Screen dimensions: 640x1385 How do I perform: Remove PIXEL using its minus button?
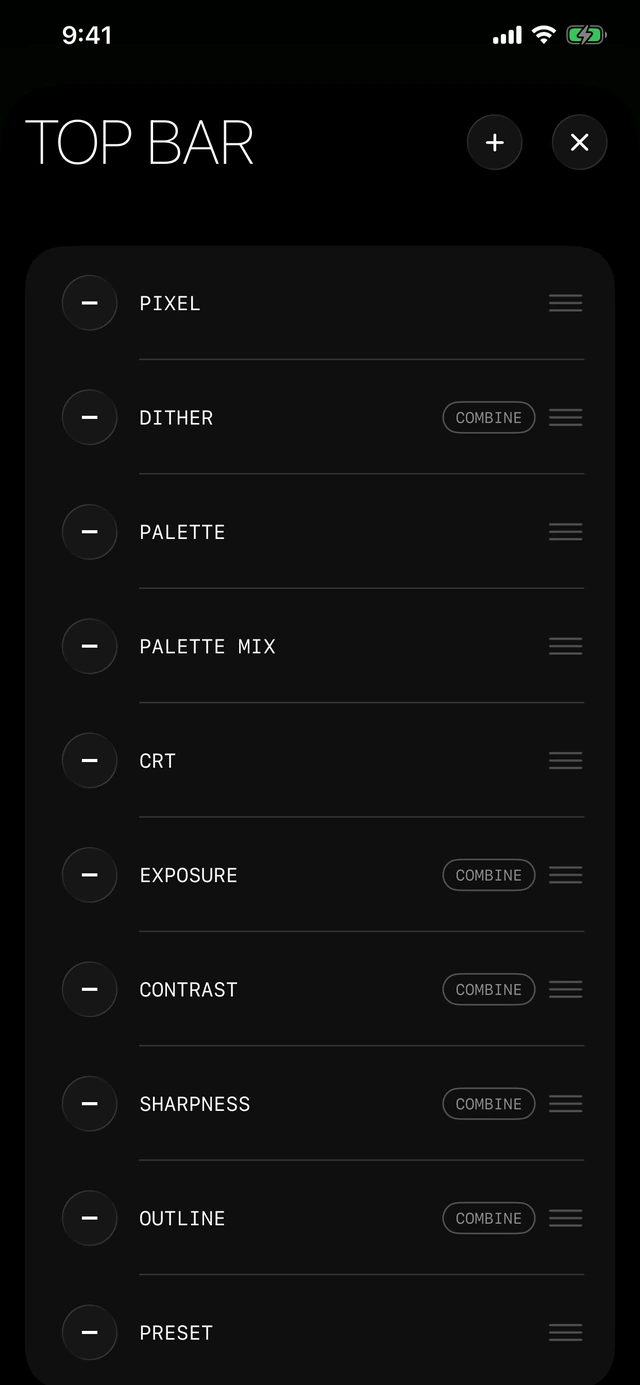point(90,303)
